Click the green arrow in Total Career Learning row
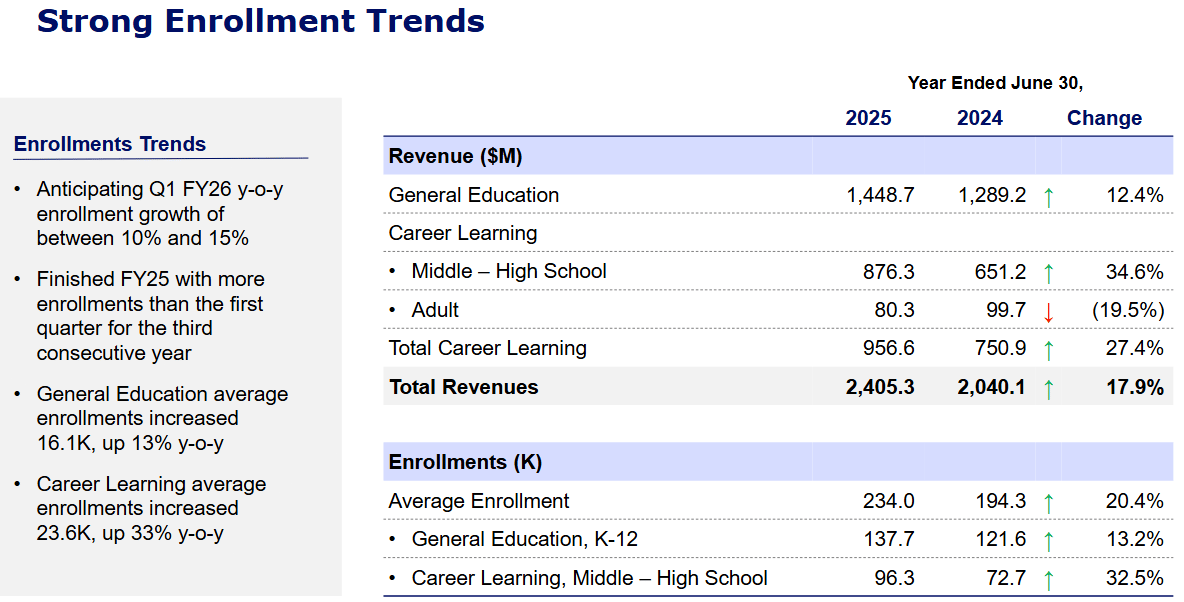The image size is (1184, 602). pos(1048,350)
